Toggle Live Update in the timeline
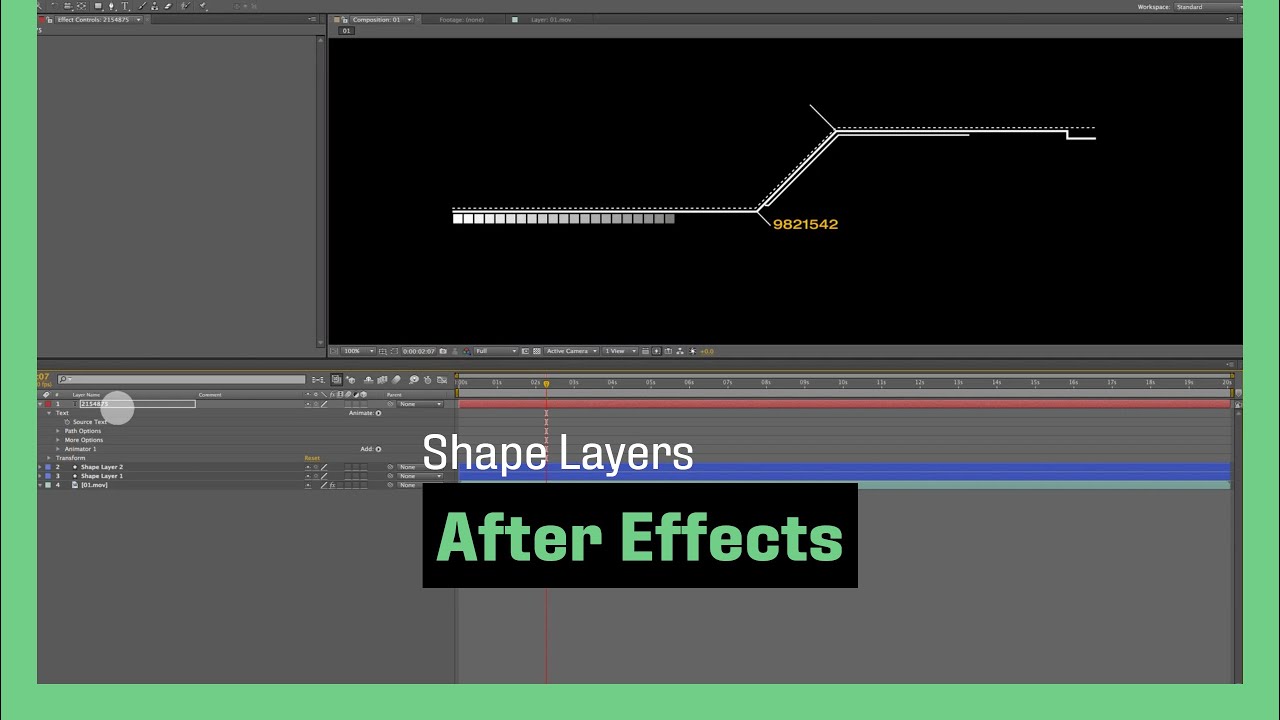 [x=336, y=380]
